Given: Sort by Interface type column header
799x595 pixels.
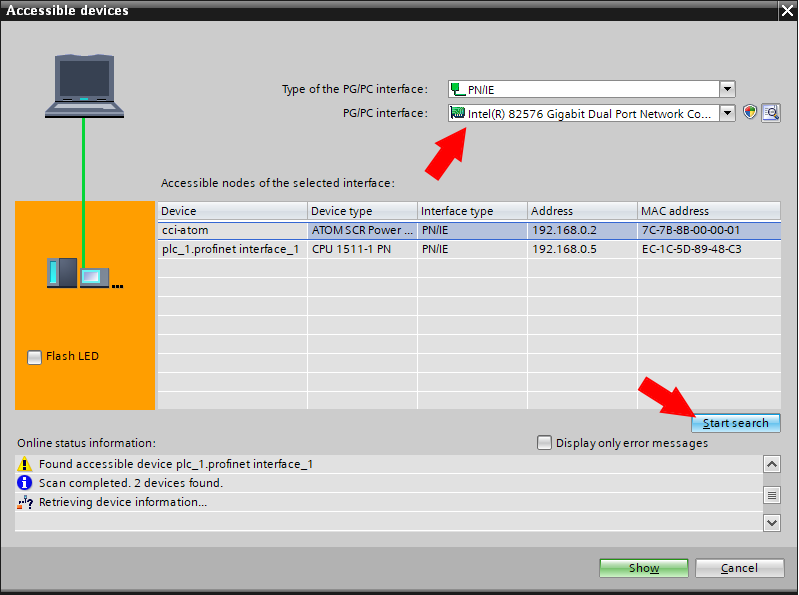Looking at the screenshot, I should tap(472, 211).
